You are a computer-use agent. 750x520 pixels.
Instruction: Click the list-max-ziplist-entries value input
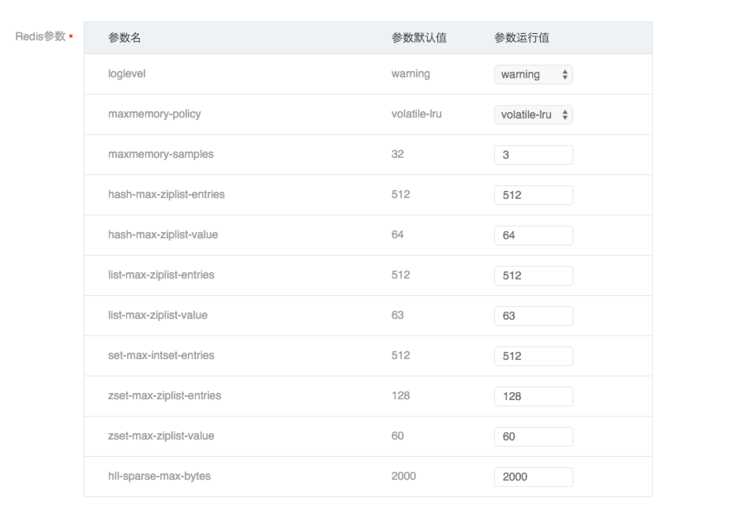pyautogui.click(x=533, y=275)
